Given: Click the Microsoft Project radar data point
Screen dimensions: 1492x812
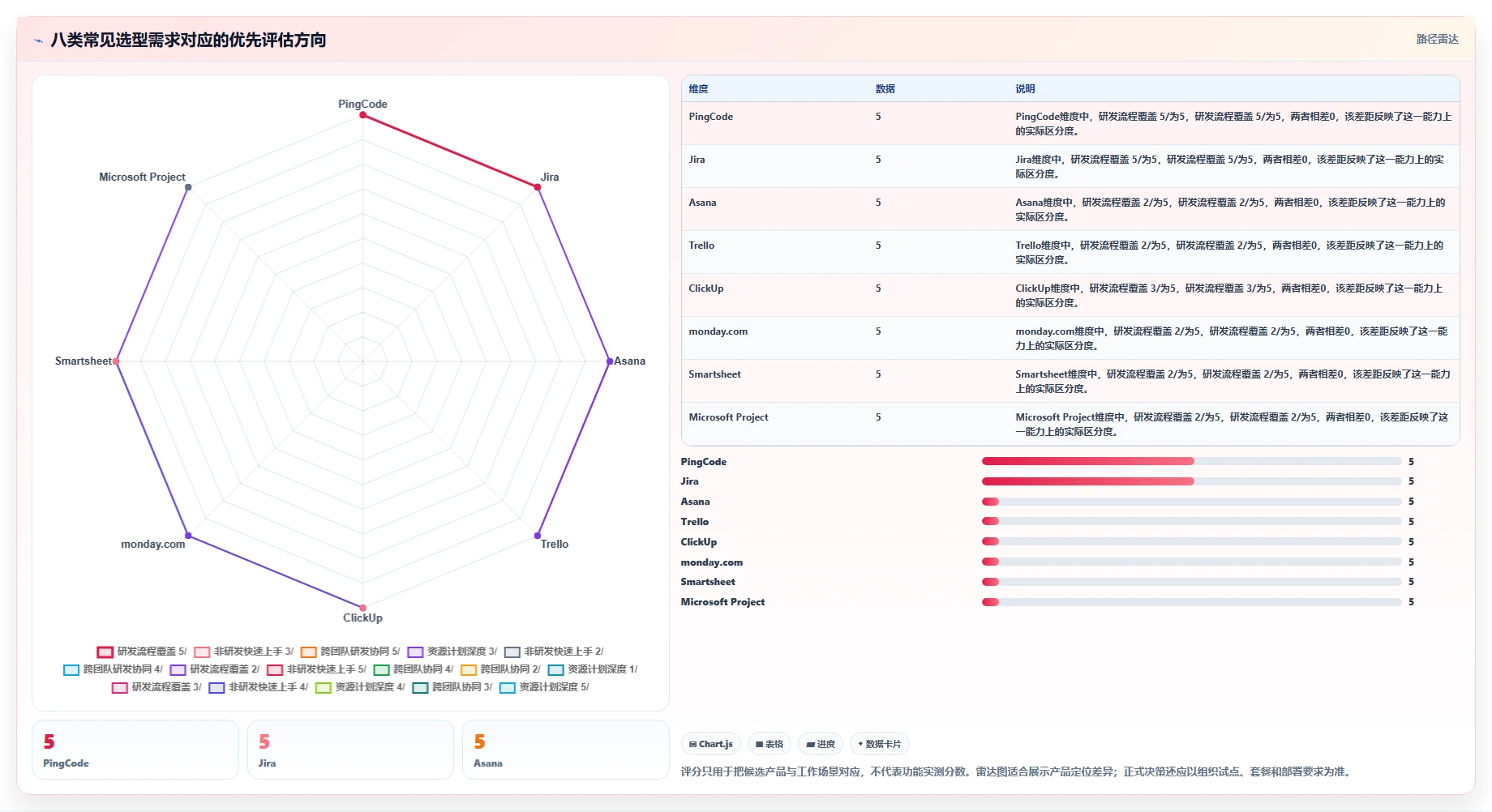Looking at the screenshot, I should [x=188, y=187].
